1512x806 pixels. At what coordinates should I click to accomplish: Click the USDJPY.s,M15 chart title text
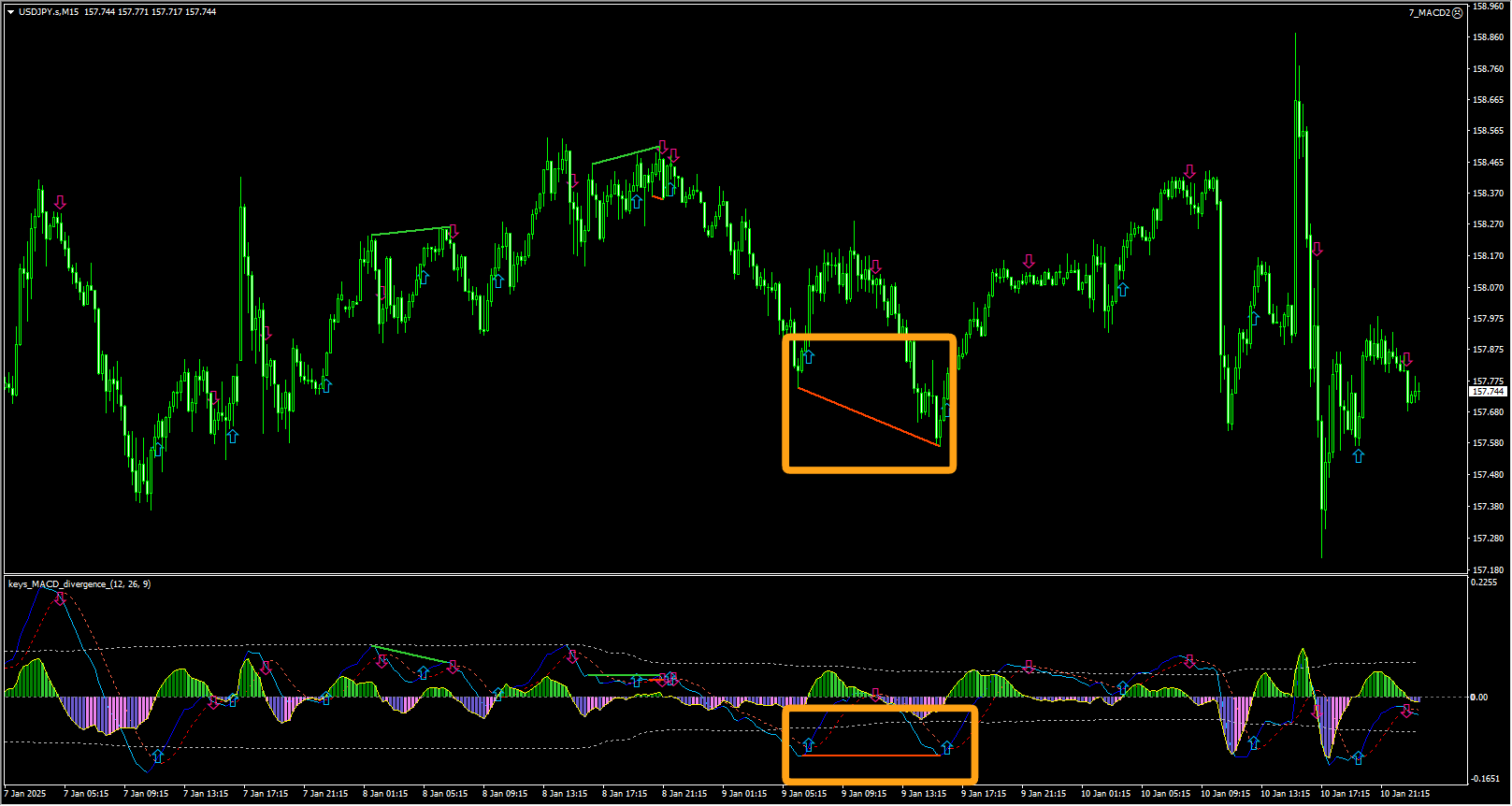[x=49, y=12]
